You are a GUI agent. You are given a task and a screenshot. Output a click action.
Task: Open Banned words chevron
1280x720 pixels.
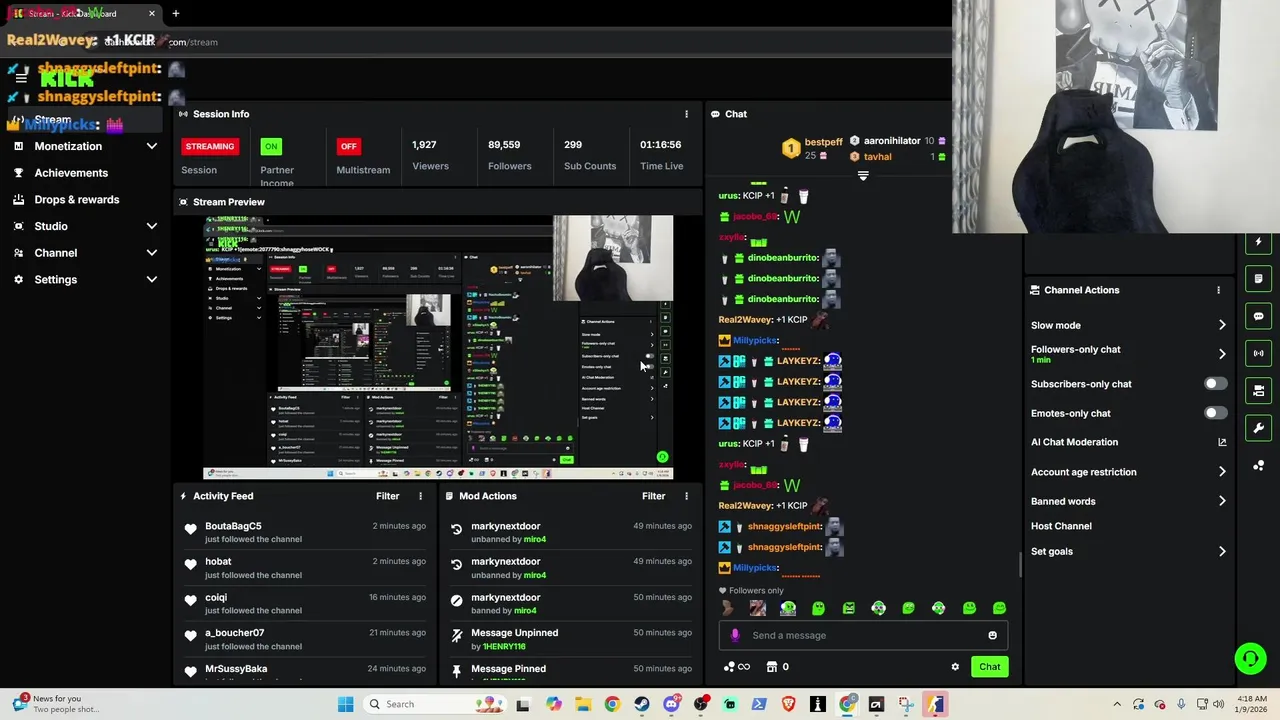pos(1222,501)
